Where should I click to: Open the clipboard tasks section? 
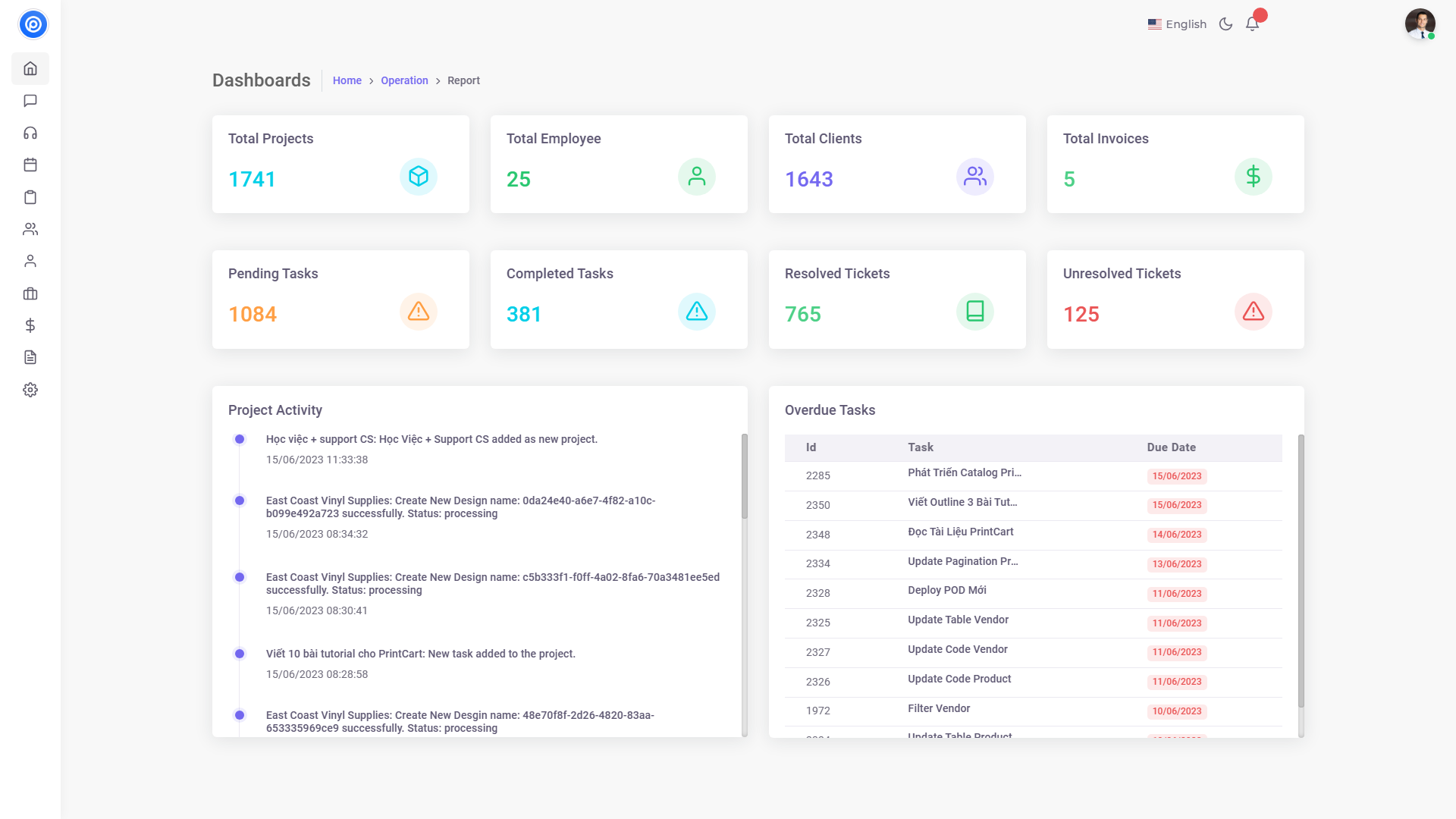tap(30, 196)
